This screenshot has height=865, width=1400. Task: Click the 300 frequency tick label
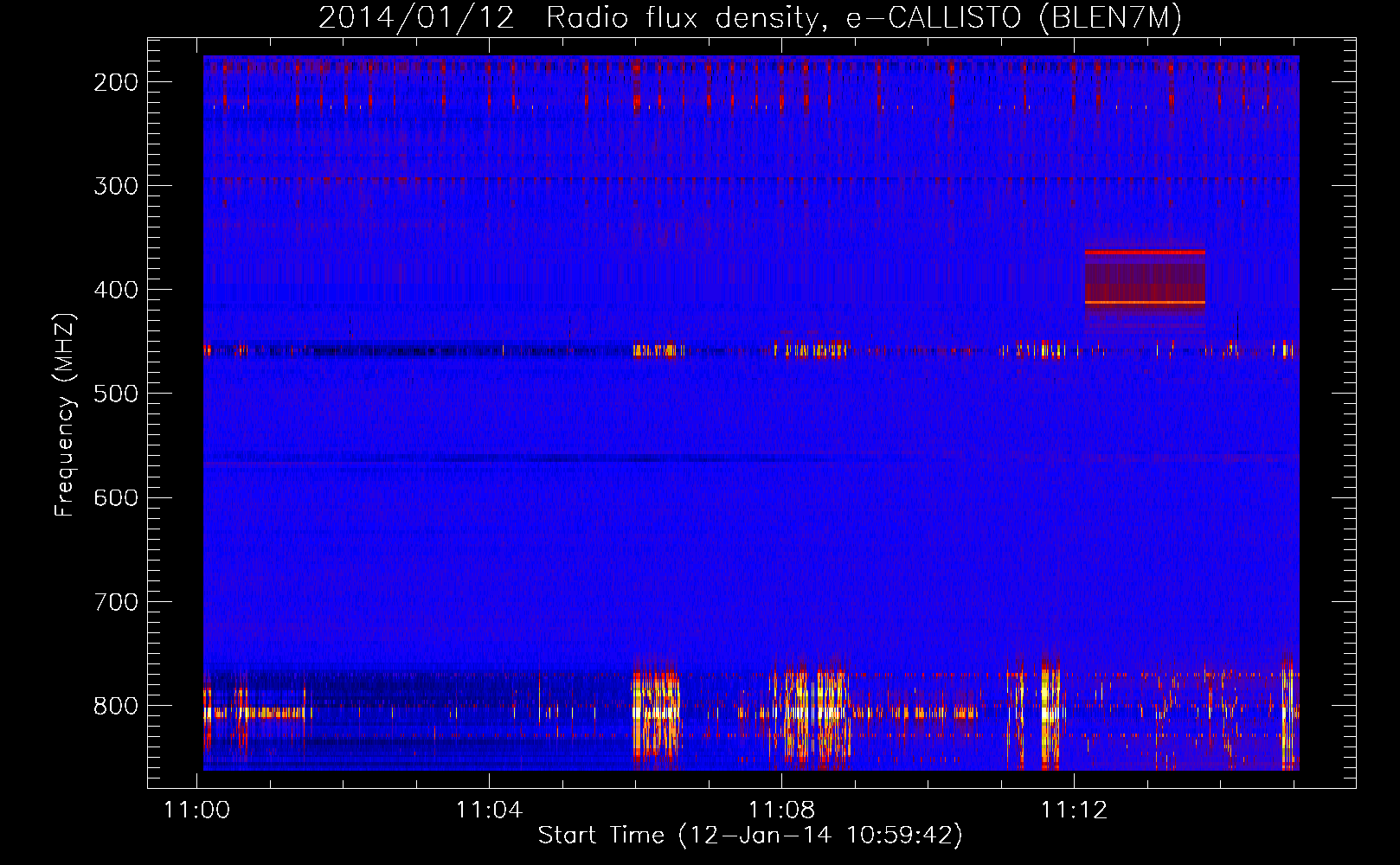point(116,186)
